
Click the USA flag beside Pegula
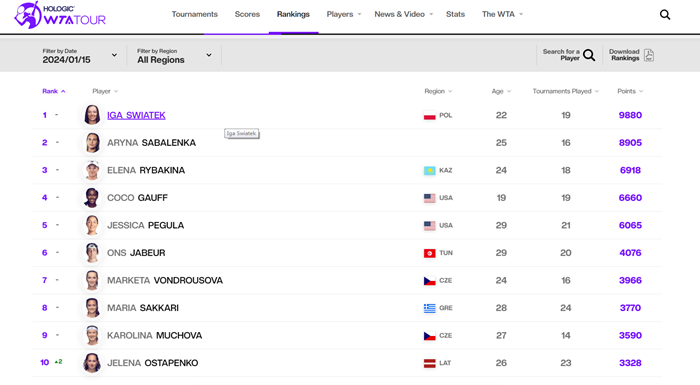tap(429, 226)
